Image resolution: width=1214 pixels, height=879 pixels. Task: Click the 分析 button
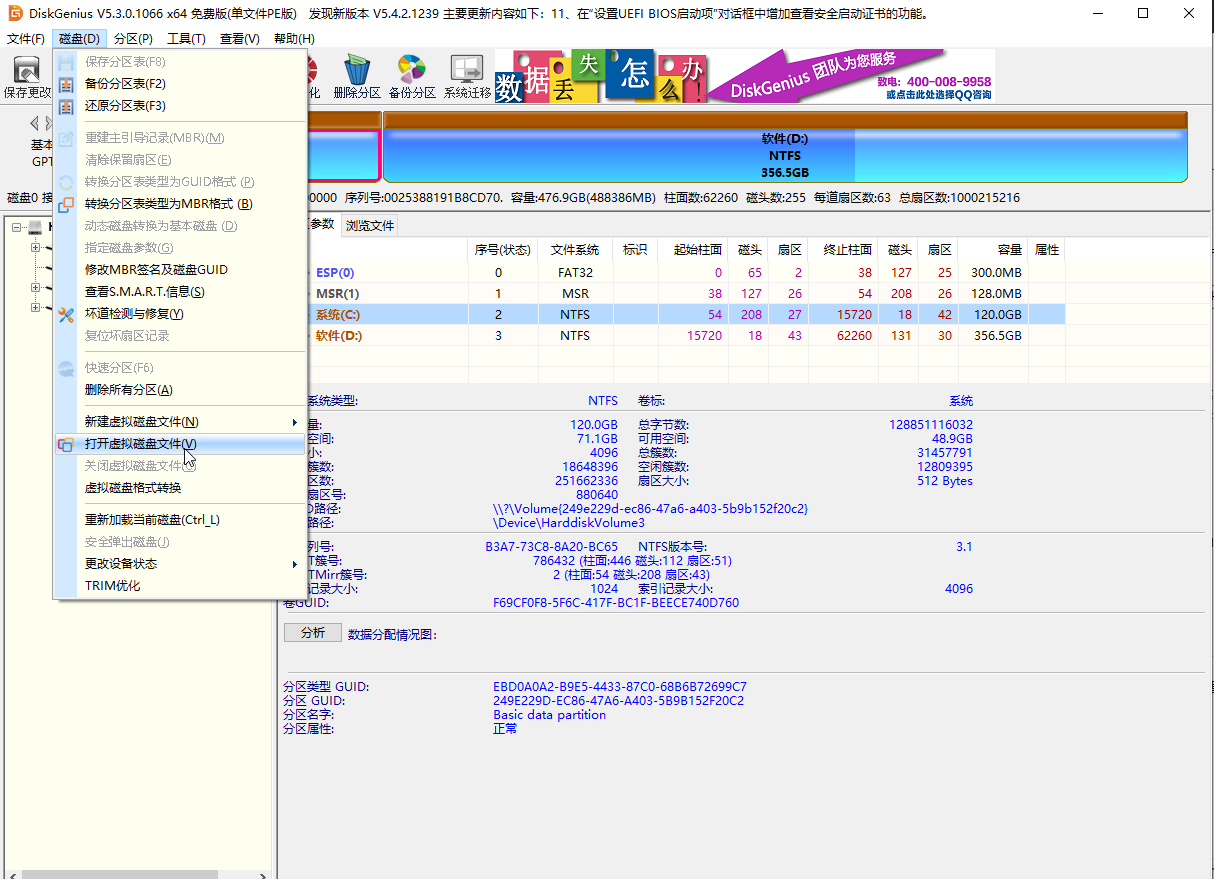point(312,633)
